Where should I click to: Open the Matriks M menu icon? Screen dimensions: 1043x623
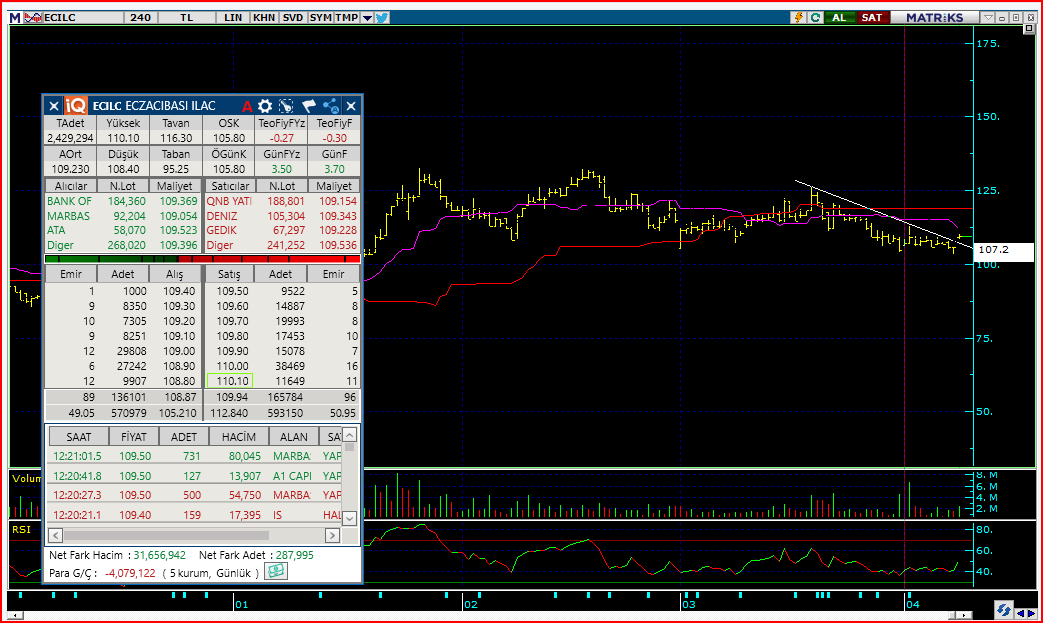[15, 17]
